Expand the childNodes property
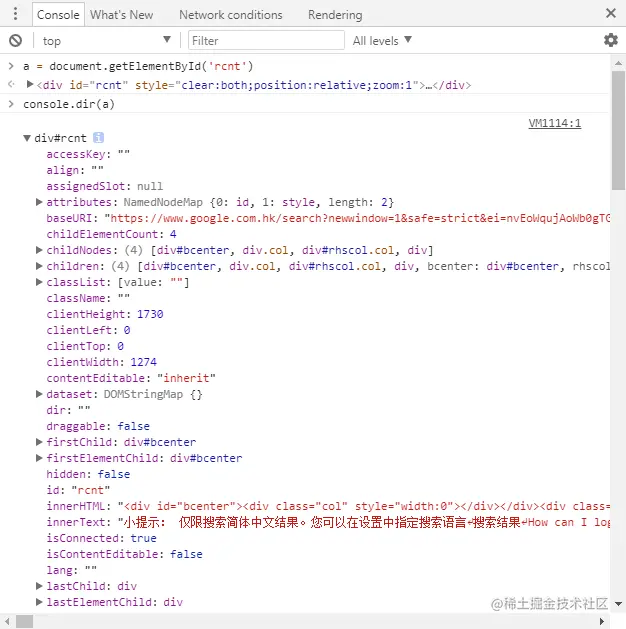 pyautogui.click(x=39, y=250)
